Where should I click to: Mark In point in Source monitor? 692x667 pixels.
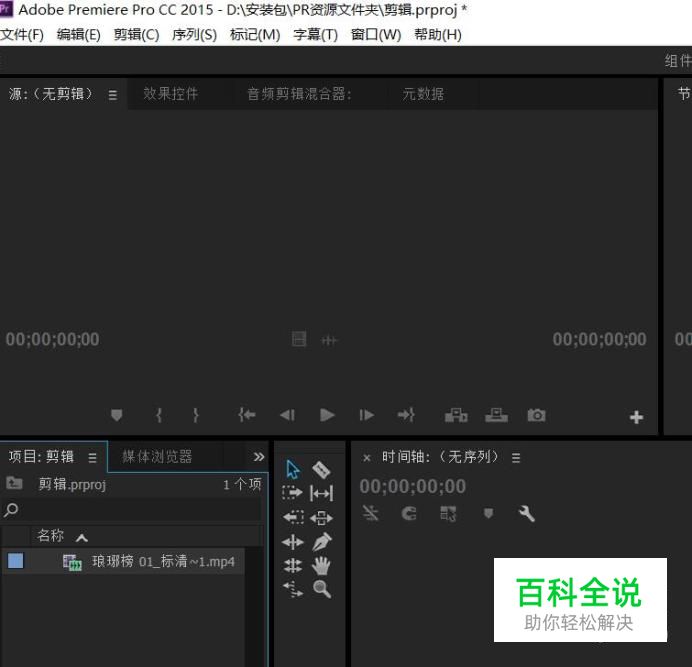pyautogui.click(x=159, y=415)
